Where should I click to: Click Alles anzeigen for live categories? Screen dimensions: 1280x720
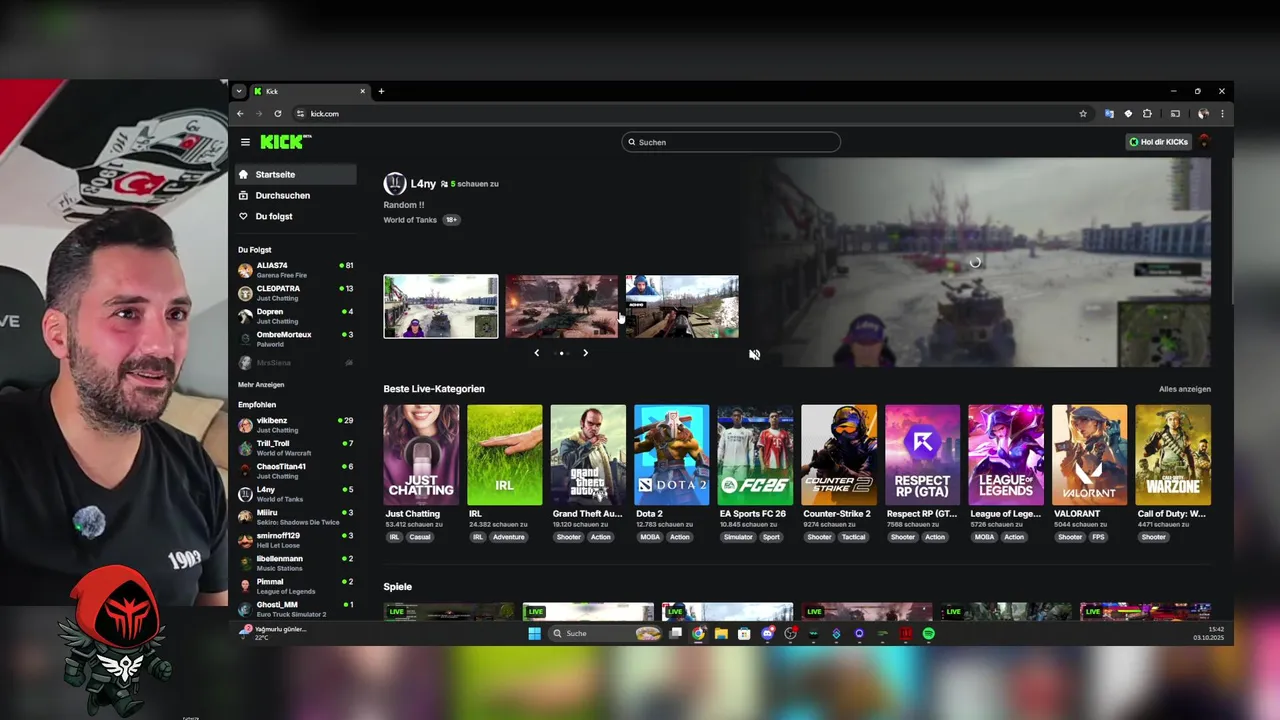[x=1185, y=389]
